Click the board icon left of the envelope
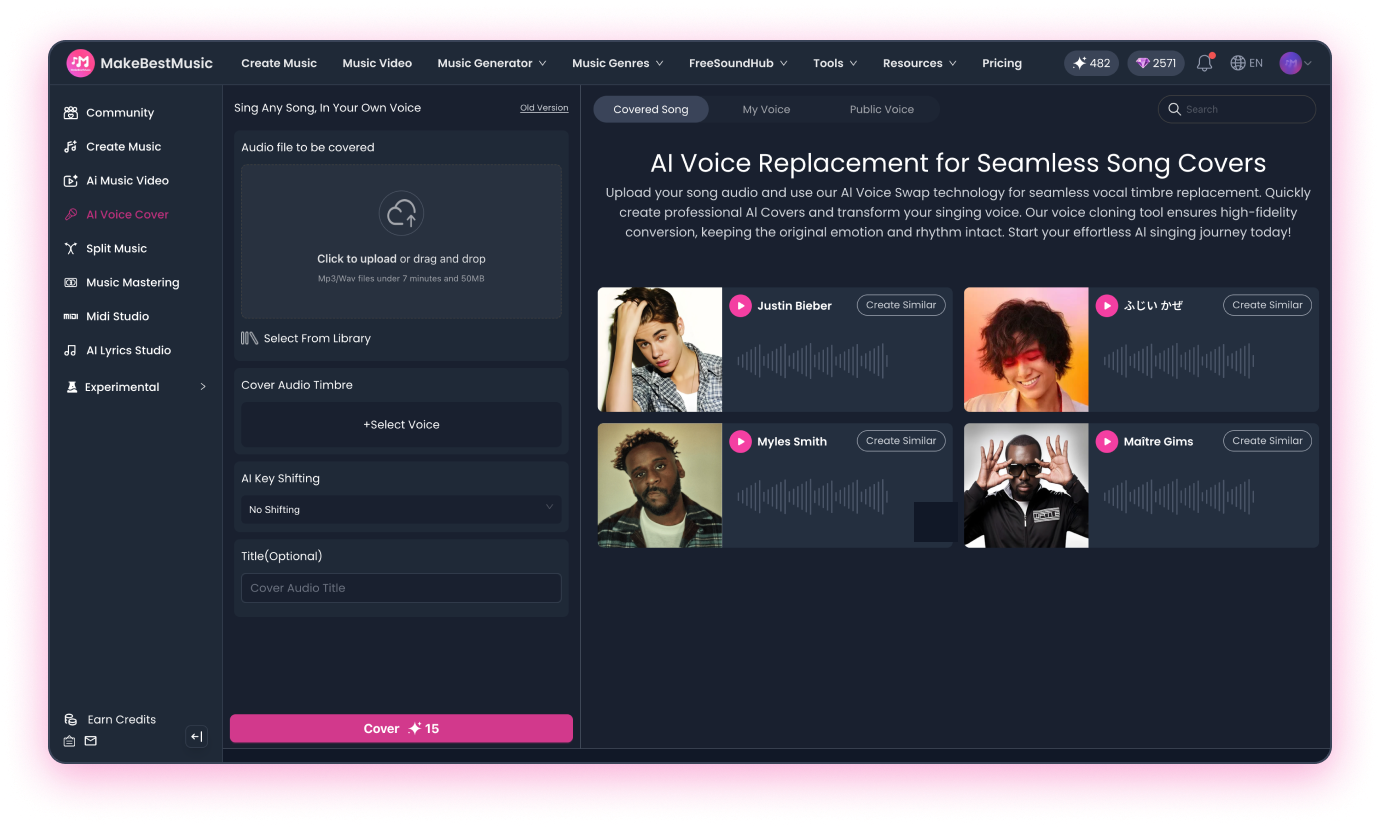The image size is (1380, 828). point(69,741)
